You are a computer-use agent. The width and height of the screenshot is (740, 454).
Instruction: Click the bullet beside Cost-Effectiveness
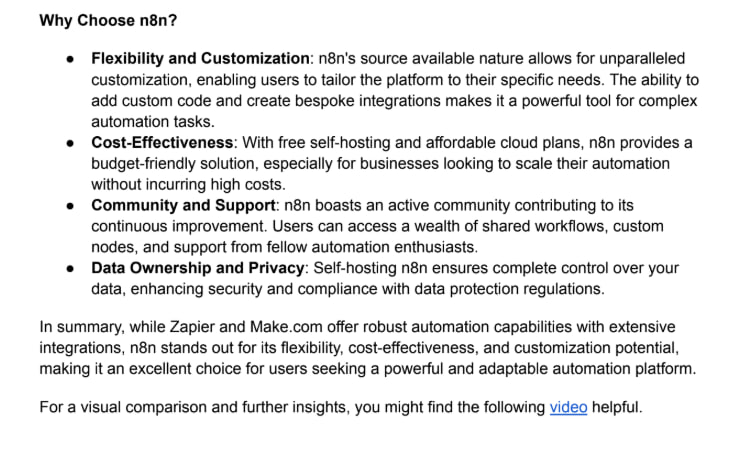tap(71, 142)
